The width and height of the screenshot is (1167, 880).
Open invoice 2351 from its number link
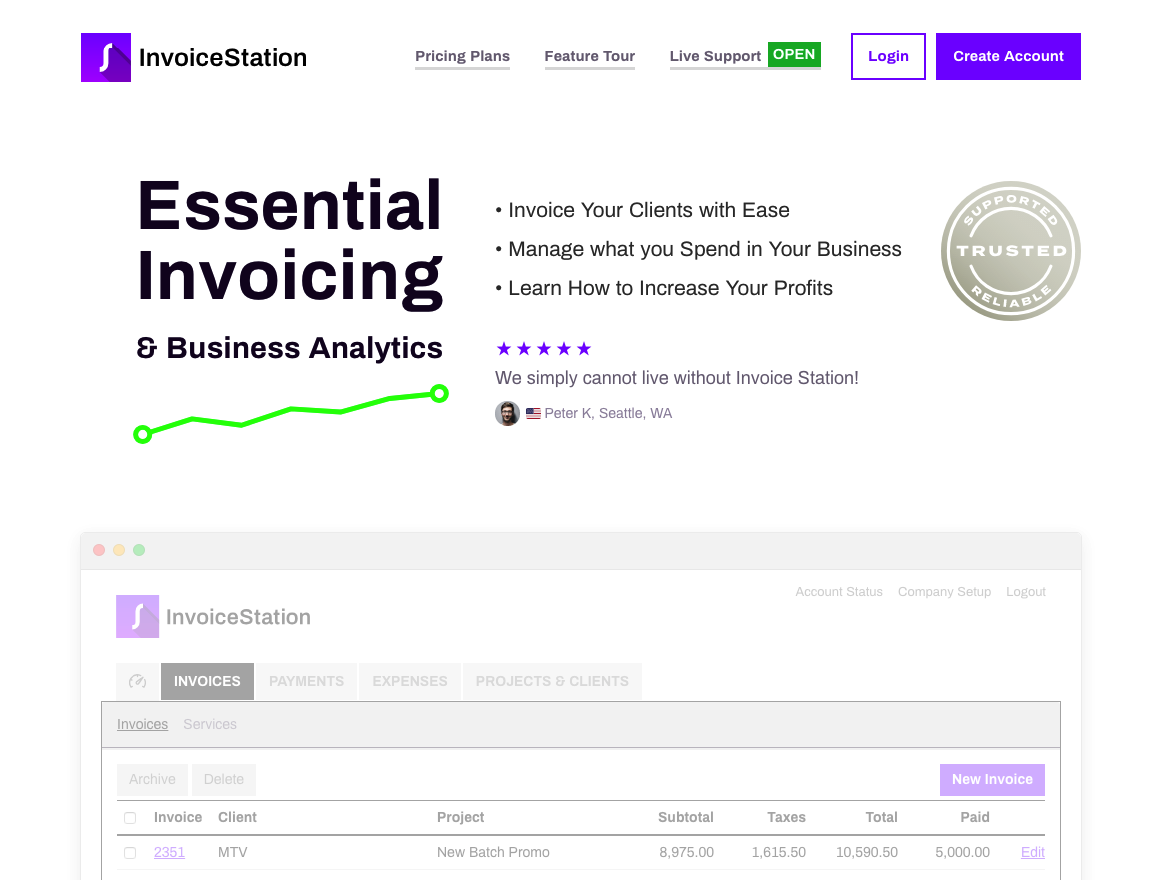169,852
